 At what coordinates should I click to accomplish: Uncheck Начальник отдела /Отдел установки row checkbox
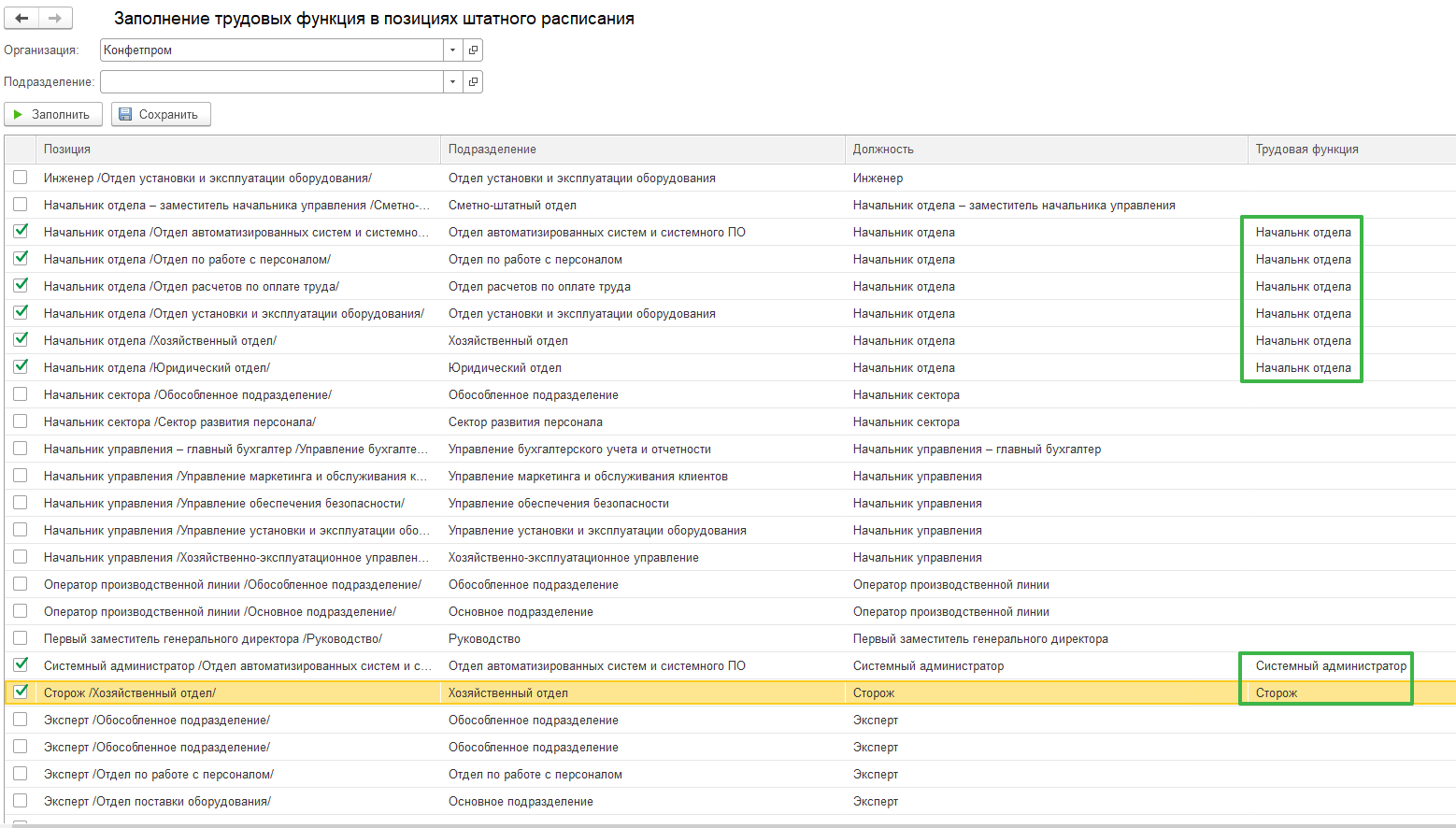coord(21,313)
